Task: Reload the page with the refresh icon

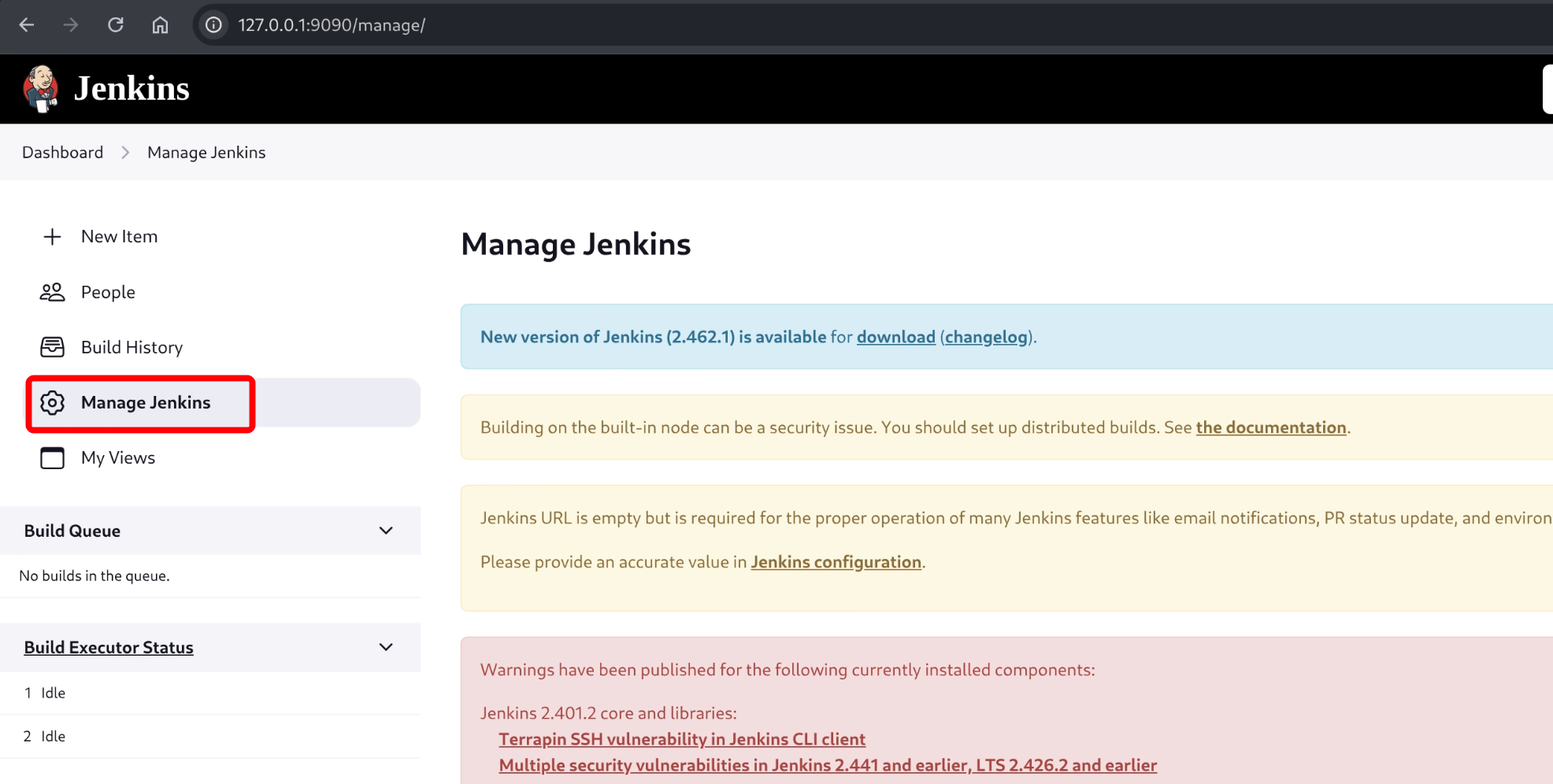Action: pos(116,25)
